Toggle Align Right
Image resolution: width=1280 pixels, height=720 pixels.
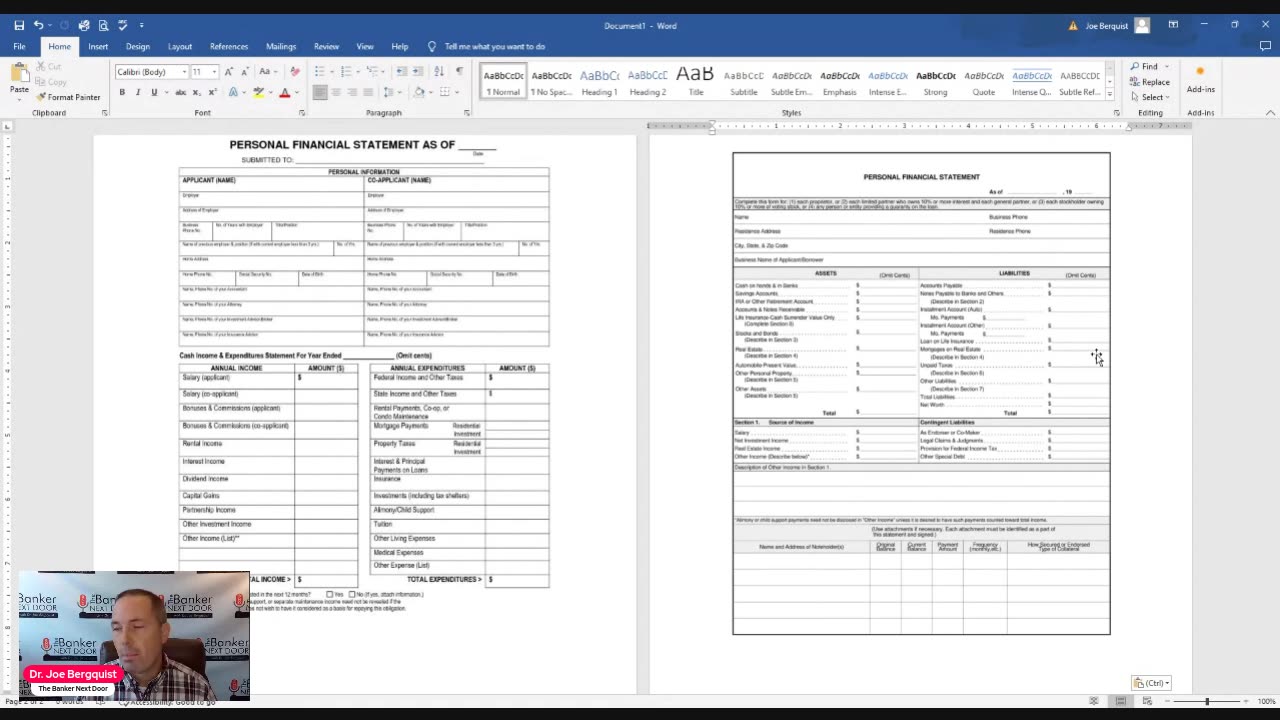pyautogui.click(x=352, y=92)
